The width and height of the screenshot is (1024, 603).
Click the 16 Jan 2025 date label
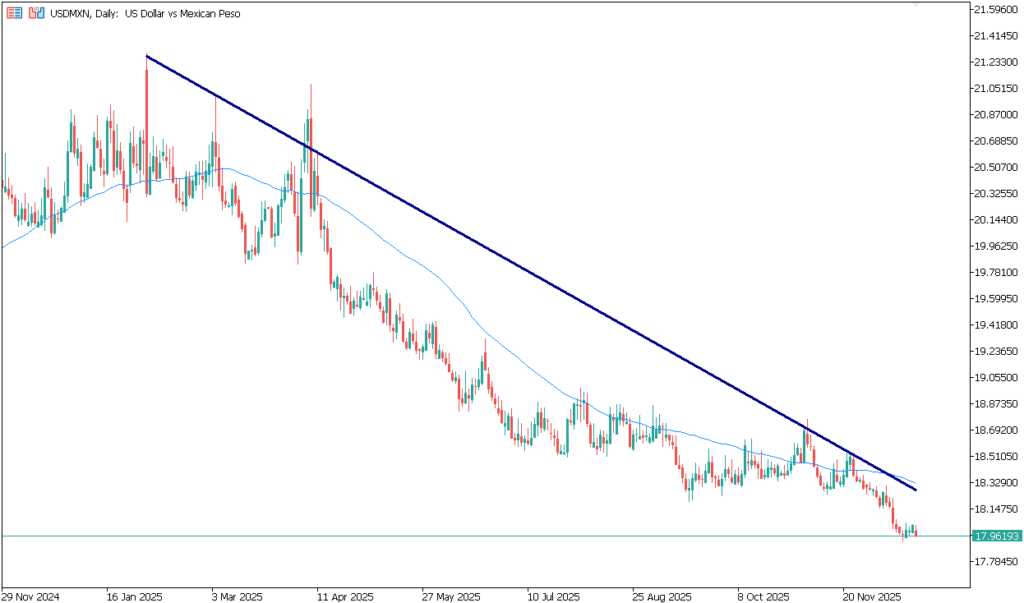[134, 596]
